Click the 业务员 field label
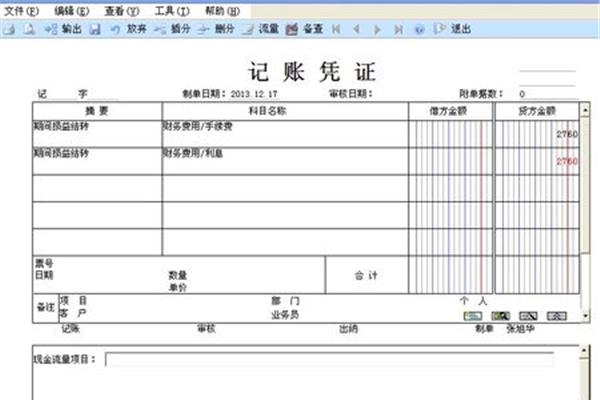The image size is (600, 400). pyautogui.click(x=285, y=315)
